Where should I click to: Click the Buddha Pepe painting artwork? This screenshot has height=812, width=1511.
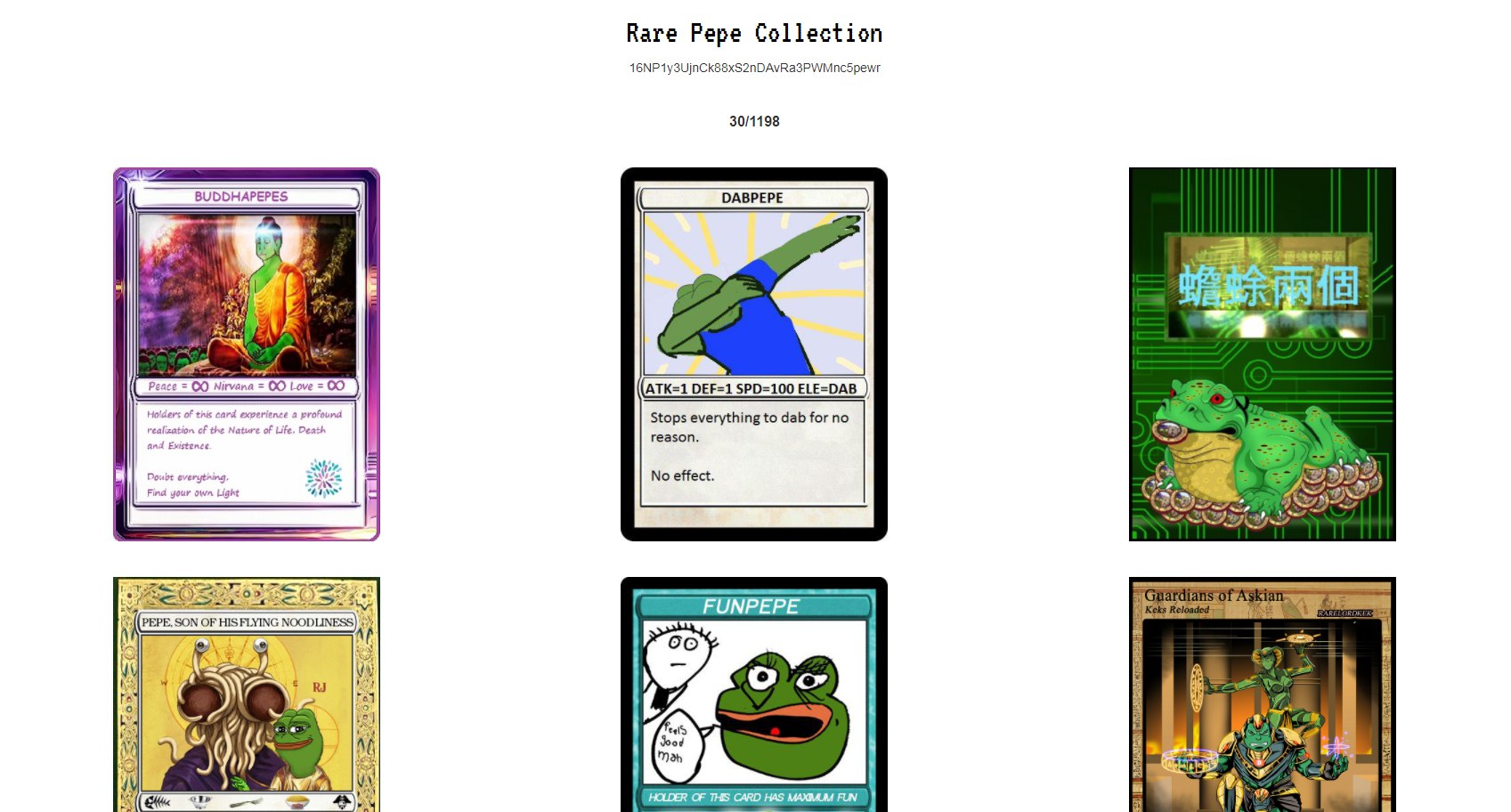247,294
